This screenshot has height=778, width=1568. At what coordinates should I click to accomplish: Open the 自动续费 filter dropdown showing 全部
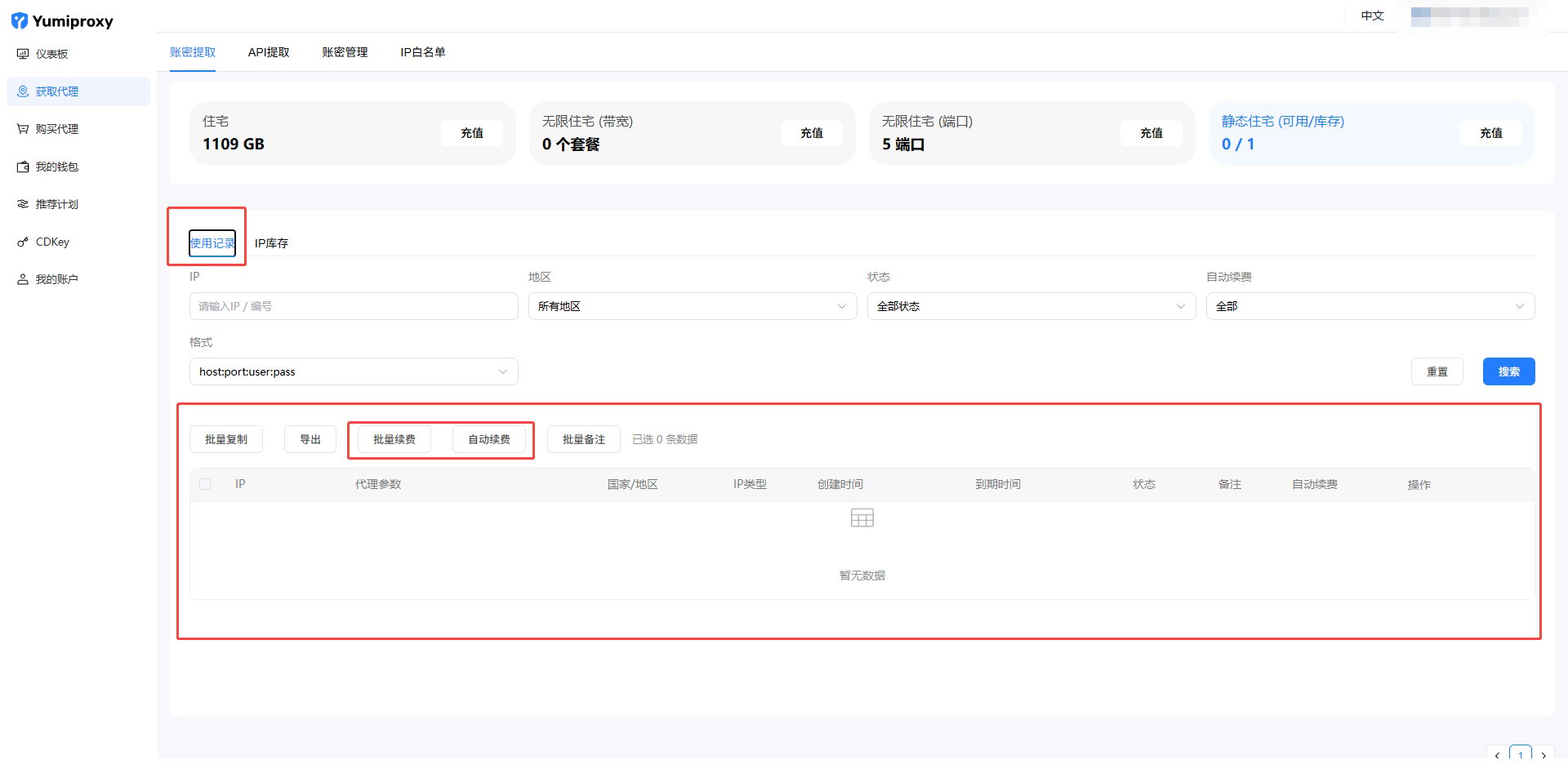(1370, 306)
